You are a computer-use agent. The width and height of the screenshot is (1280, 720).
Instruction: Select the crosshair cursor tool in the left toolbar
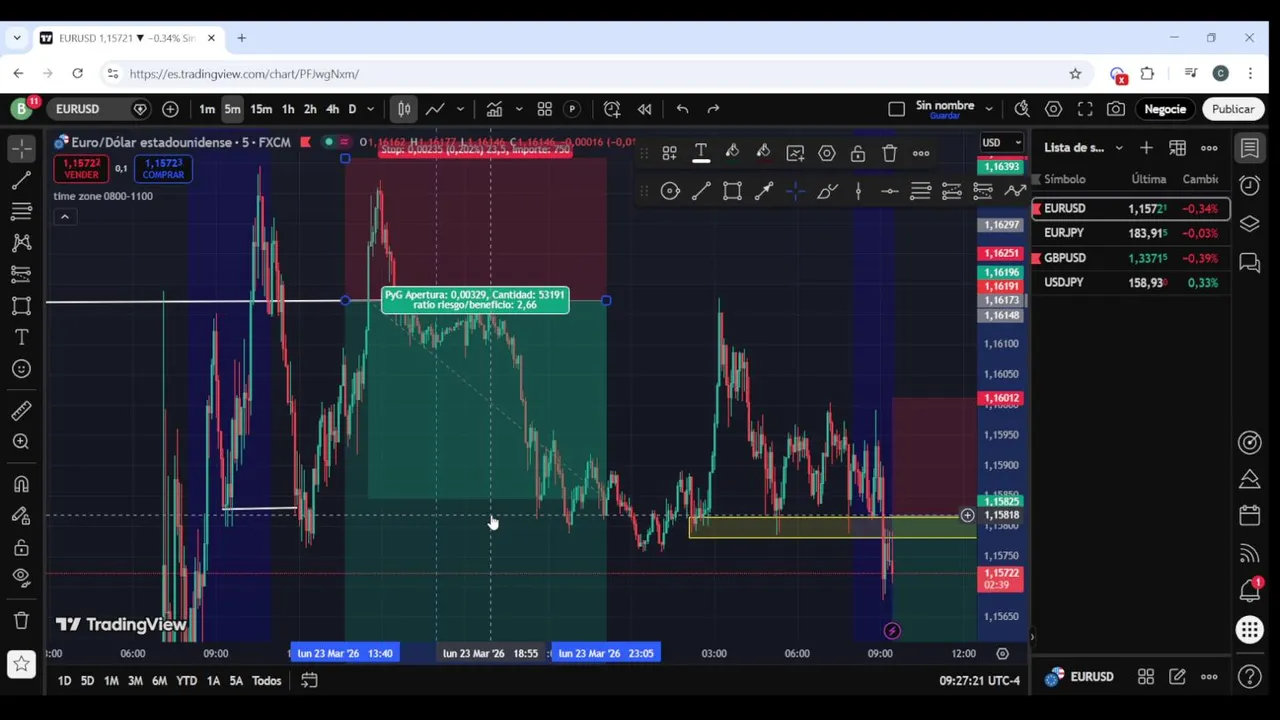(21, 148)
